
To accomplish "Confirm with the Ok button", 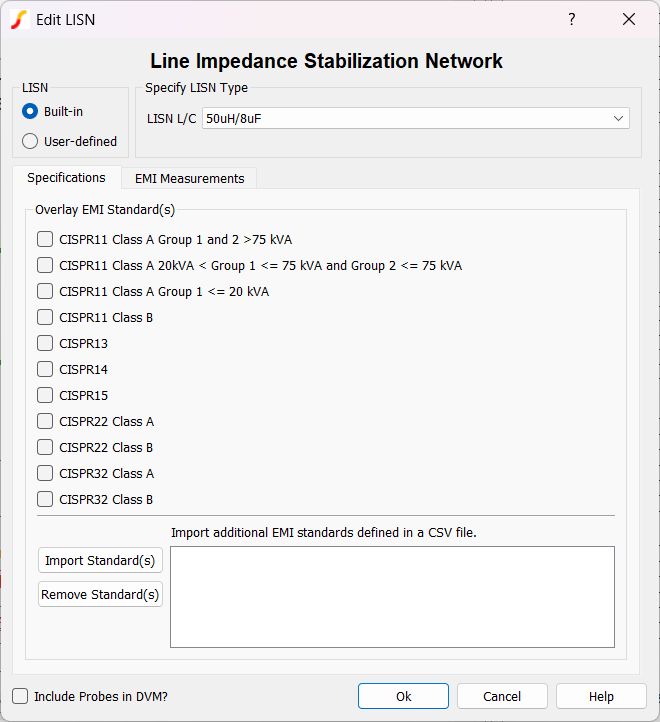I will [403, 696].
